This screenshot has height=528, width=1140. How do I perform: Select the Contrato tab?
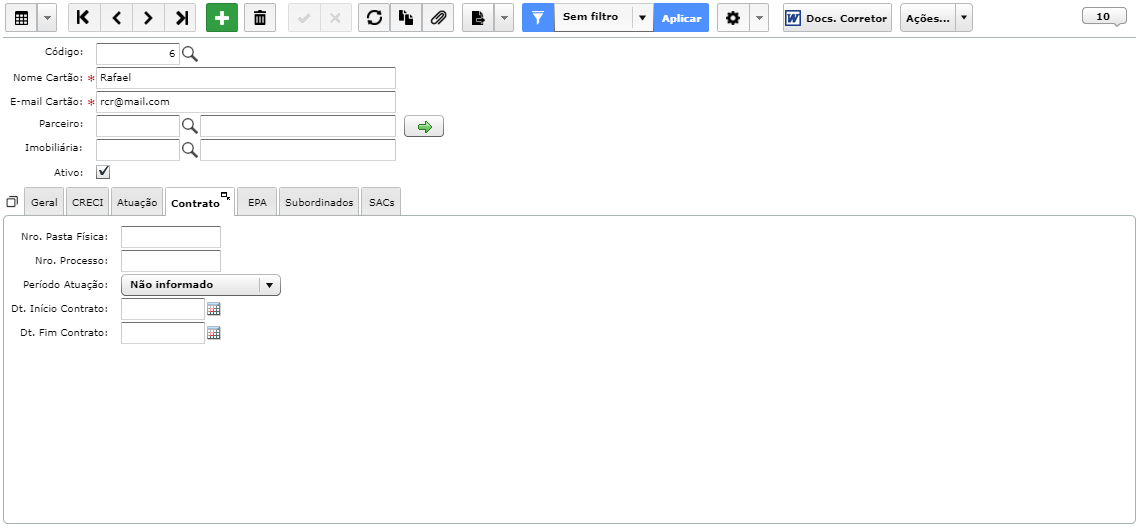pyautogui.click(x=195, y=203)
